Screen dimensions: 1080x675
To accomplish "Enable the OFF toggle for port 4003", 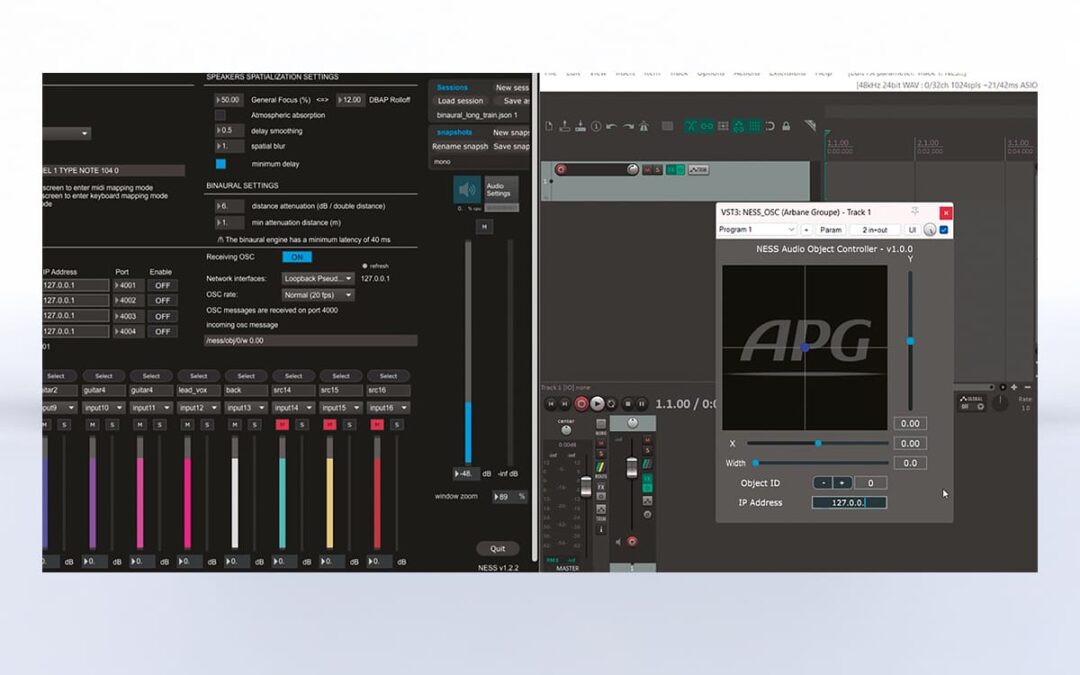I will tap(163, 316).
